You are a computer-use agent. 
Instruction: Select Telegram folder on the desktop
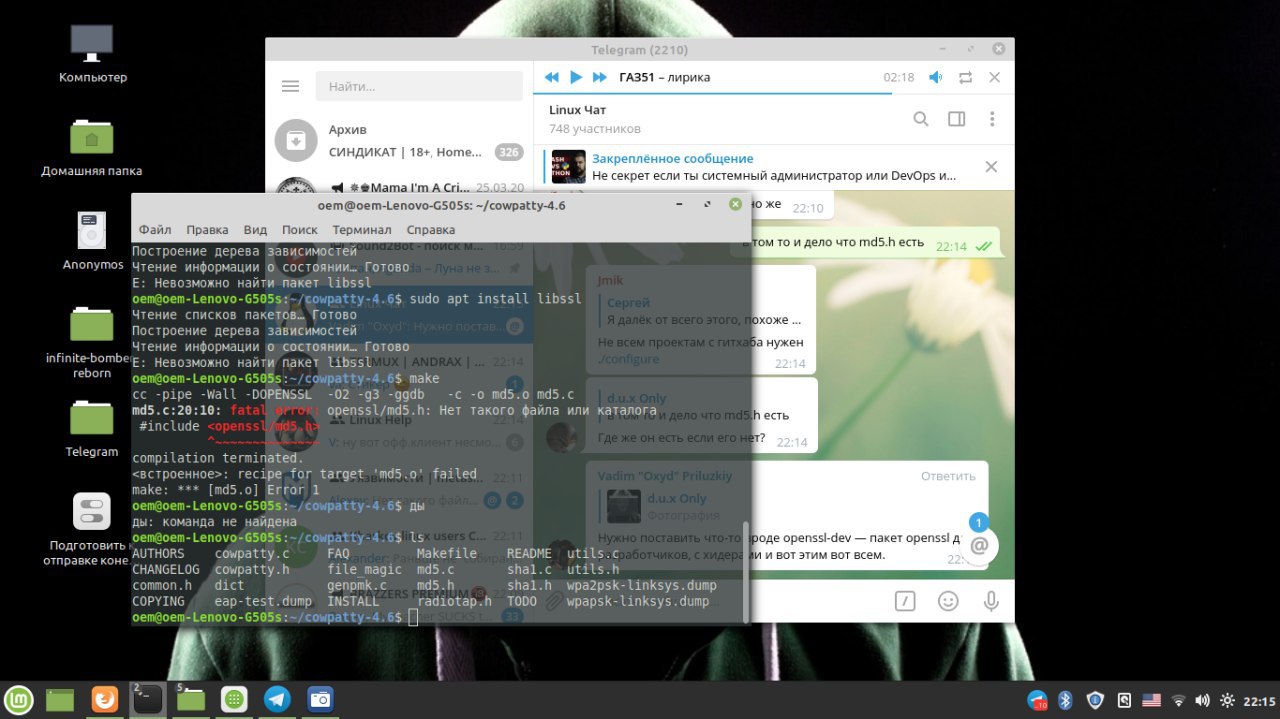[x=92, y=428]
